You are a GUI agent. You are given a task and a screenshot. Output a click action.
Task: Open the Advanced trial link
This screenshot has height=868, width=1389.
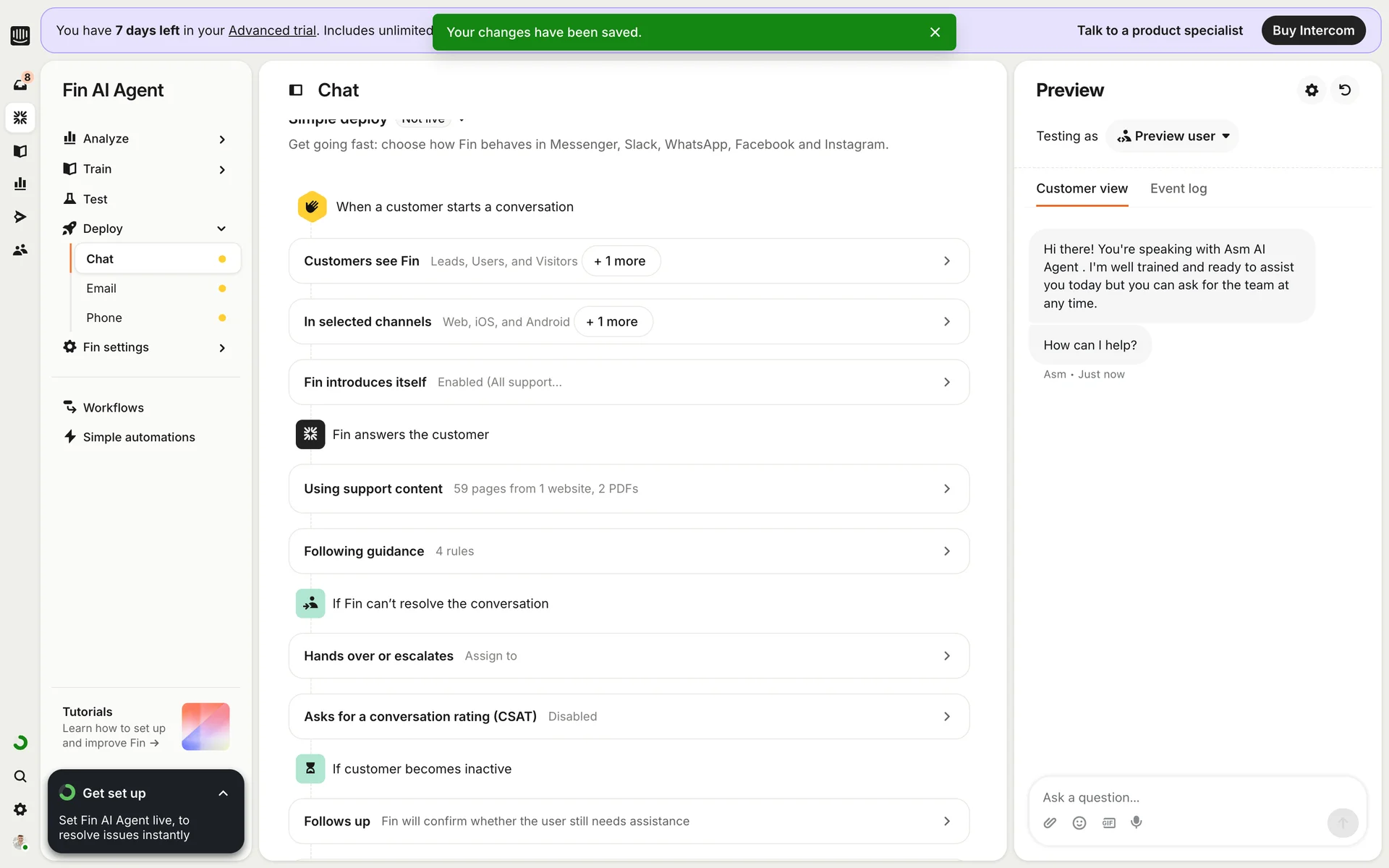click(272, 30)
